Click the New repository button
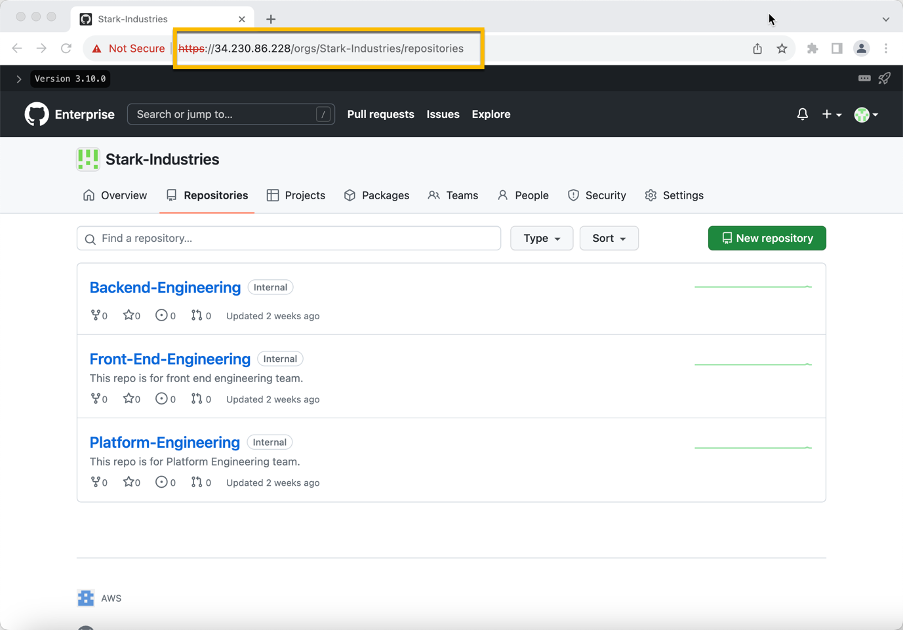This screenshot has height=630, width=904. point(766,238)
